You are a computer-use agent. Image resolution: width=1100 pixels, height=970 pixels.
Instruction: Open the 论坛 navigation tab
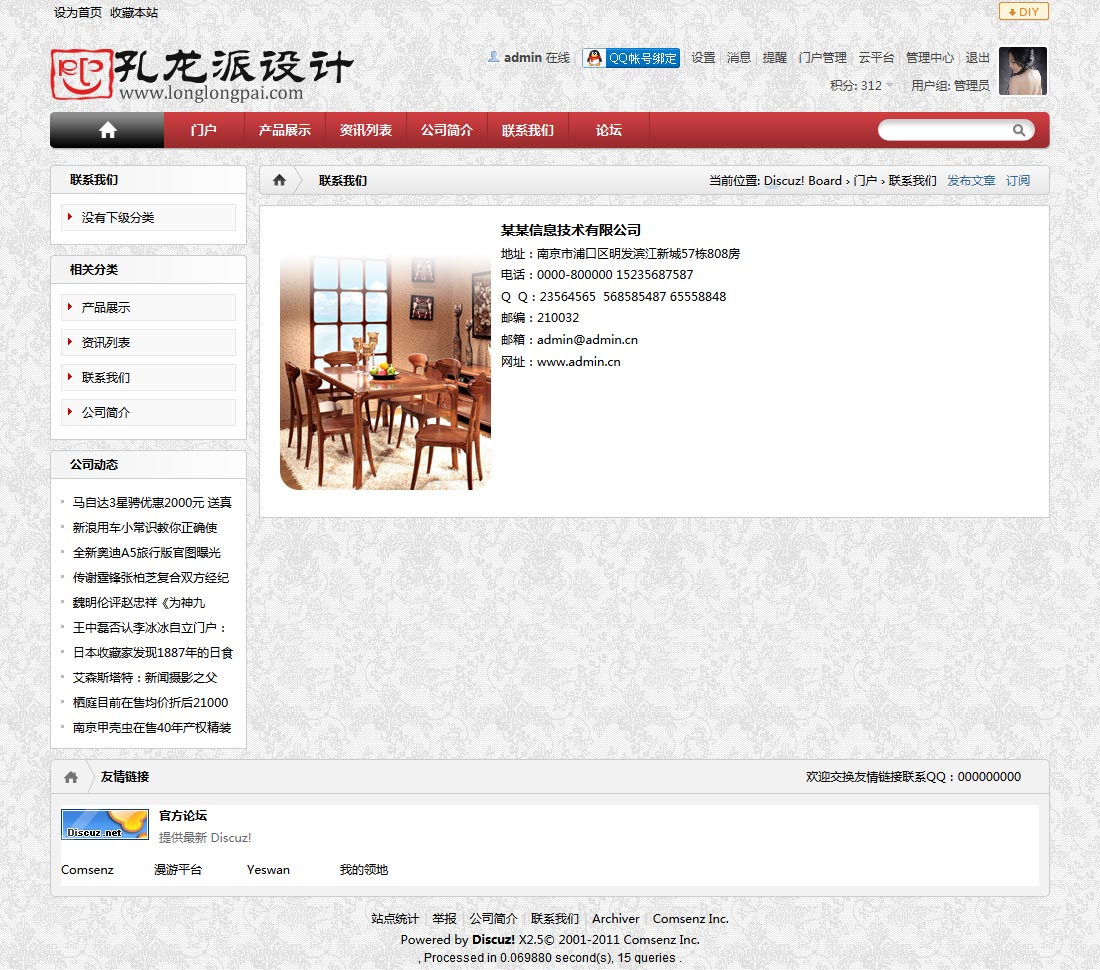[x=608, y=130]
